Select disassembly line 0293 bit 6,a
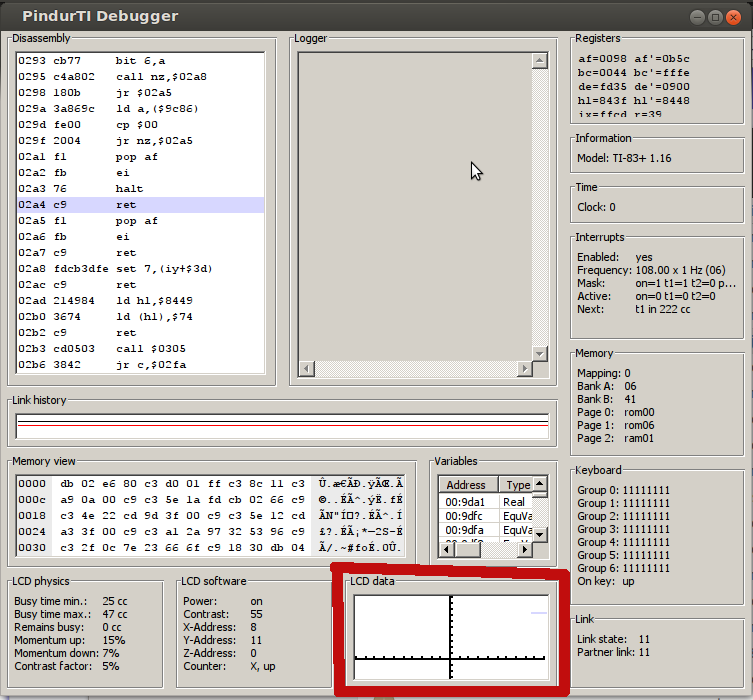Viewport: 753px width, 700px height. point(140,61)
